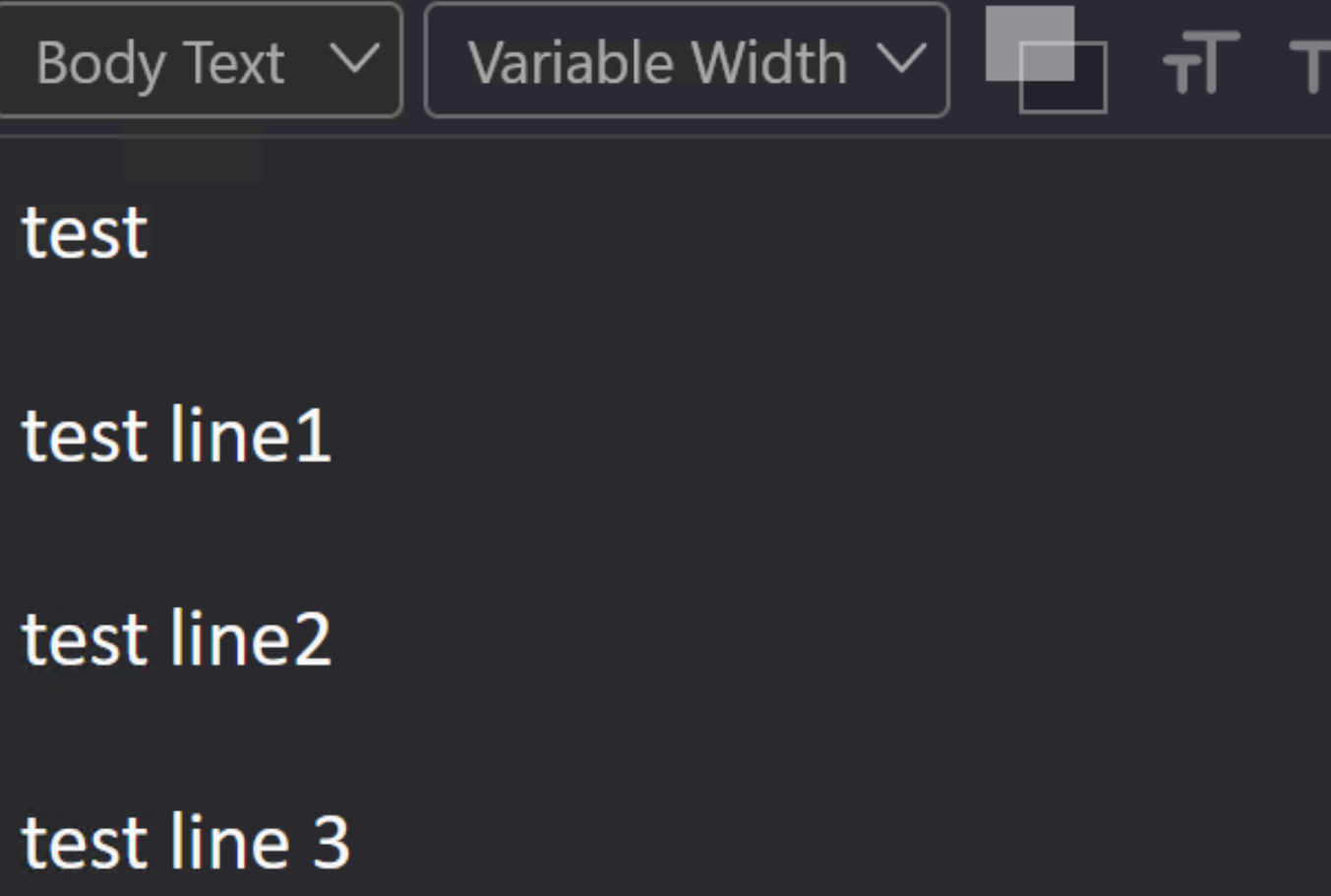Click the word "line2" in the message
The image size is (1331, 896).
(250, 639)
